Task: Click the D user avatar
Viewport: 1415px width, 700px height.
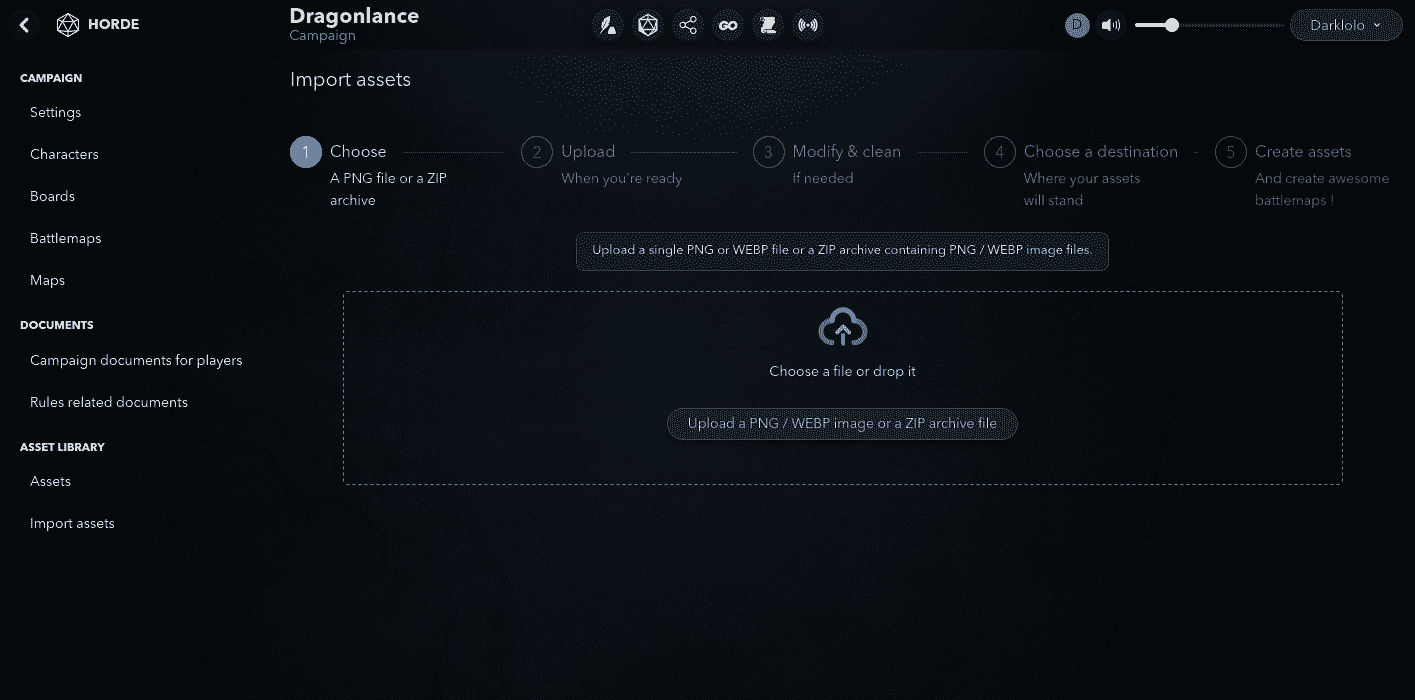Action: click(1077, 25)
